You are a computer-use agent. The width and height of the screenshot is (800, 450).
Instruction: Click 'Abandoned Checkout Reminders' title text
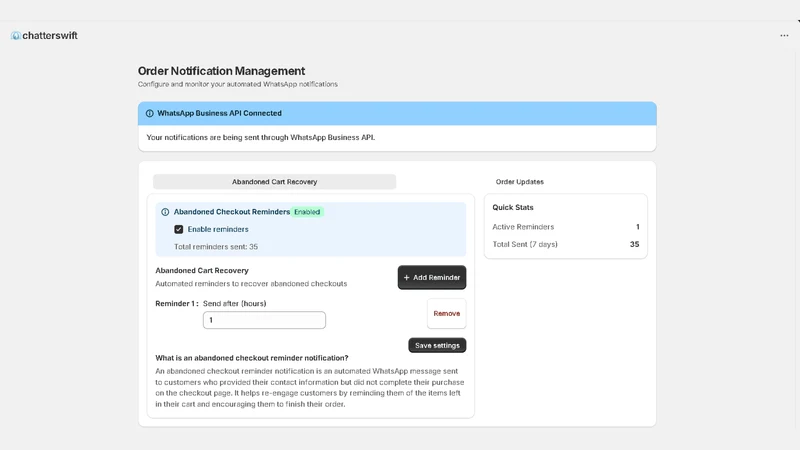(232, 212)
